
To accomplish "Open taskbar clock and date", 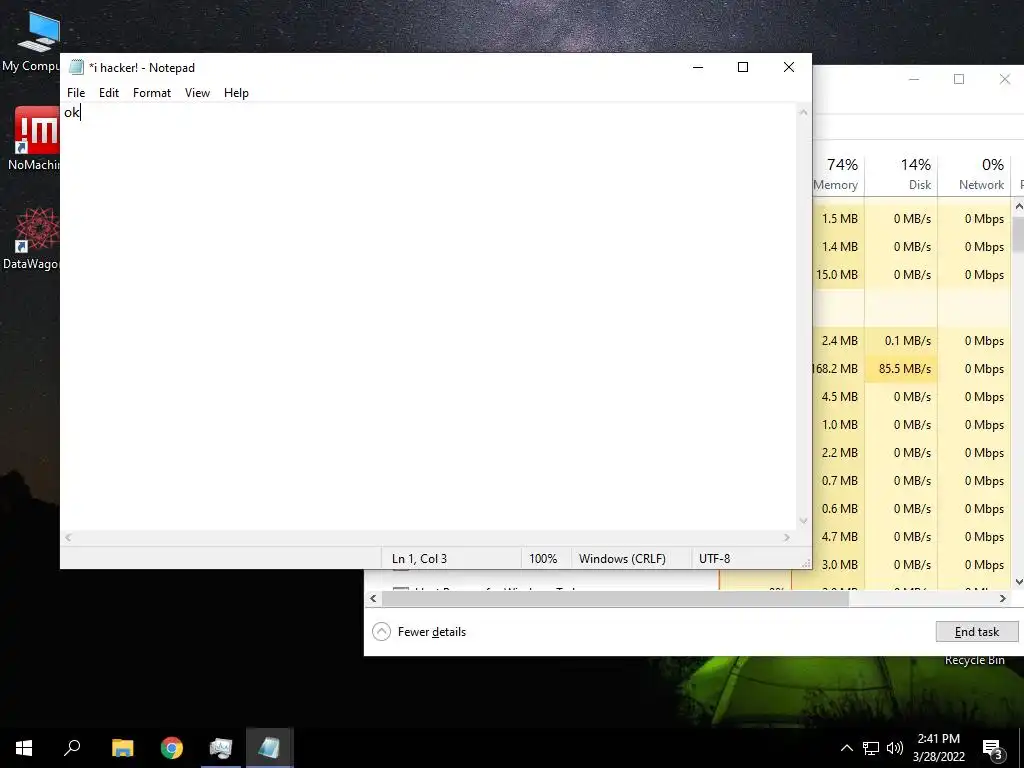I will 938,748.
